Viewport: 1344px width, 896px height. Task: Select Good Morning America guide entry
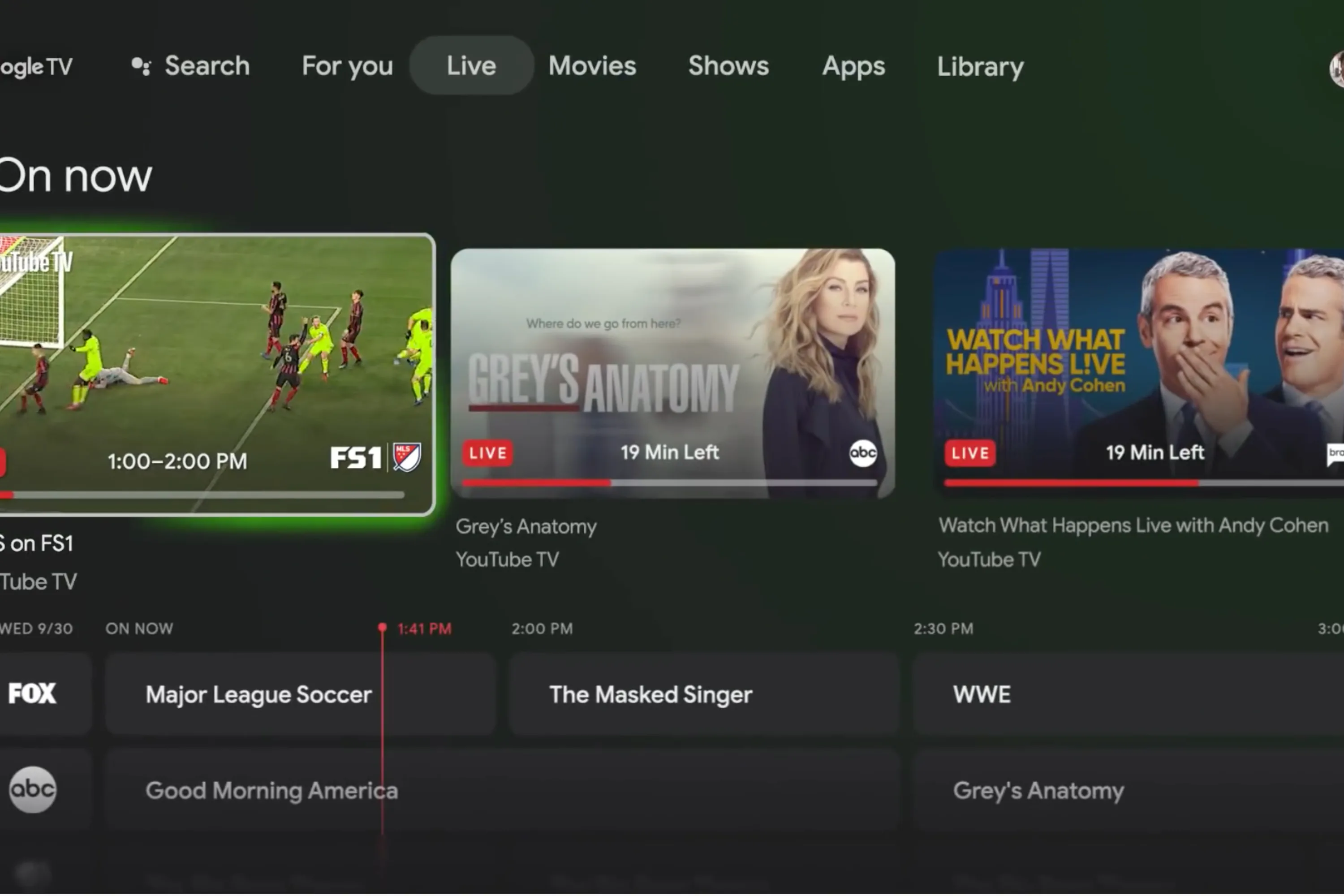pos(503,790)
